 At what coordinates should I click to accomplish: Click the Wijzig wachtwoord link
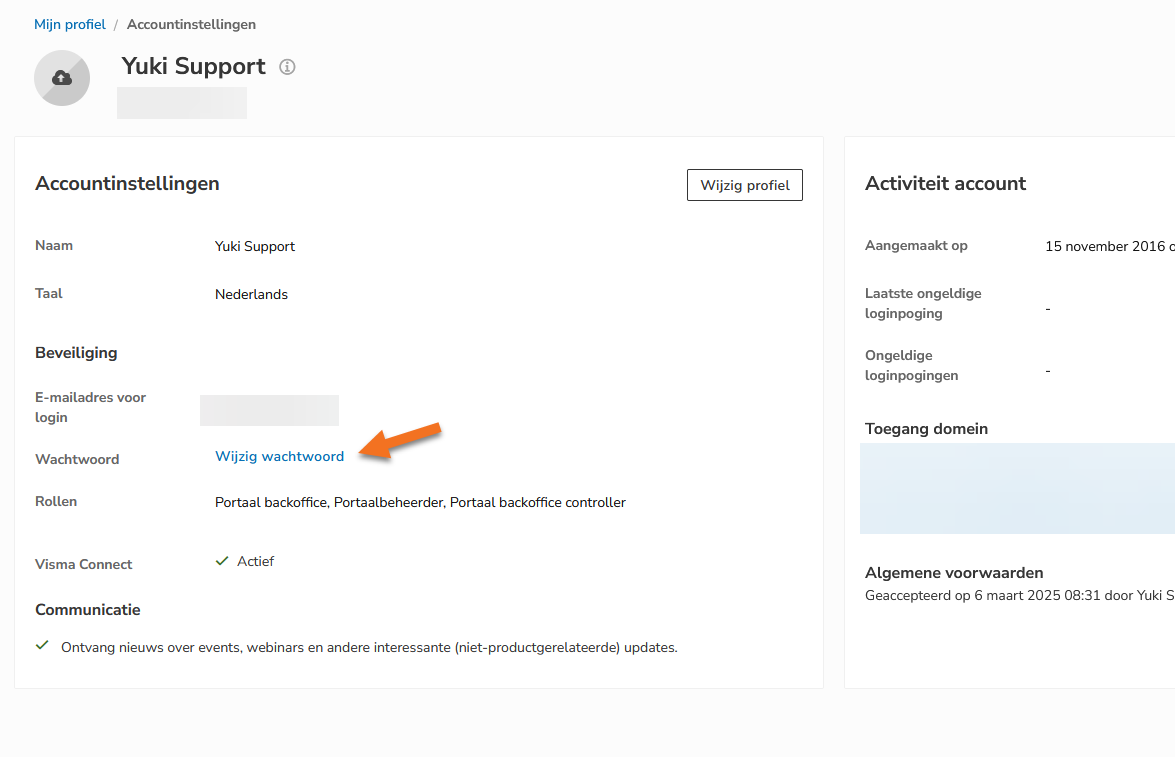coord(280,456)
